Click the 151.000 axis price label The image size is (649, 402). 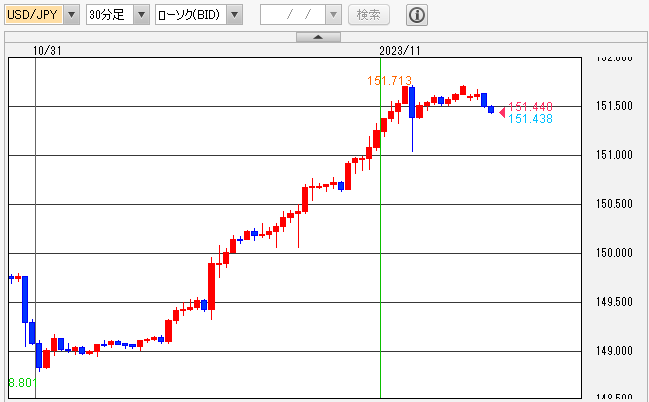click(614, 155)
